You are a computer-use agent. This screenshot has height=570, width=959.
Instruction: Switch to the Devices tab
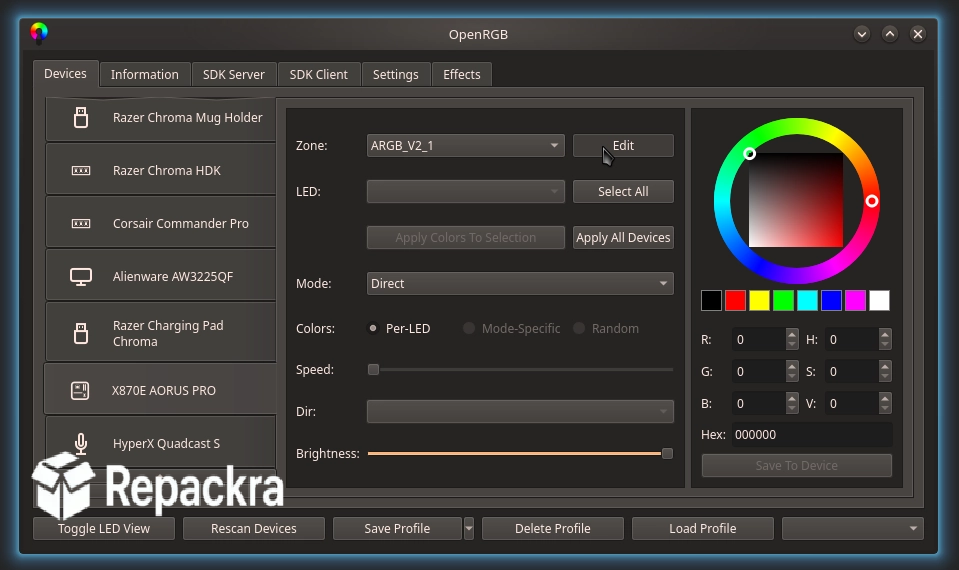[65, 74]
